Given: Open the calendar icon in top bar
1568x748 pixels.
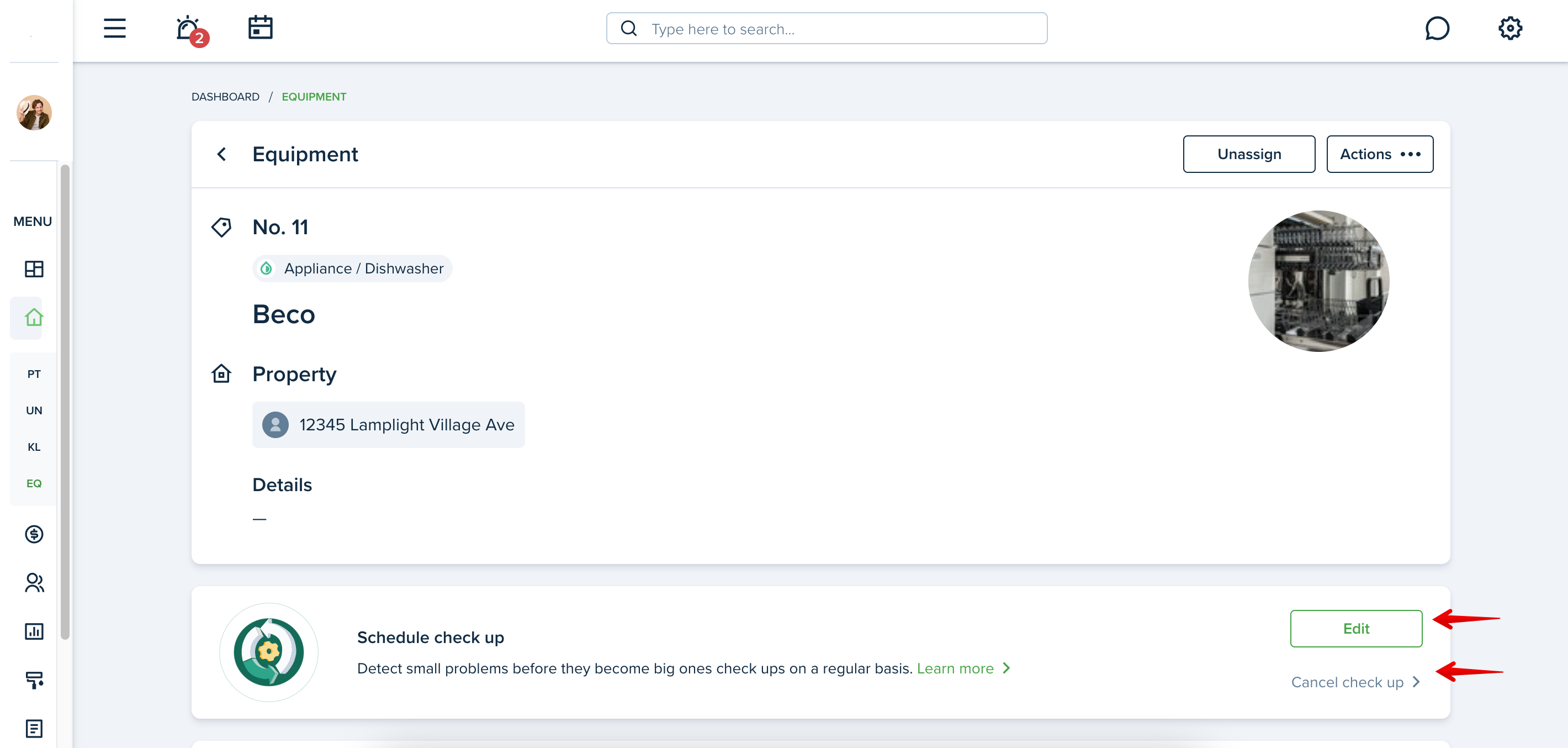Looking at the screenshot, I should [x=260, y=28].
